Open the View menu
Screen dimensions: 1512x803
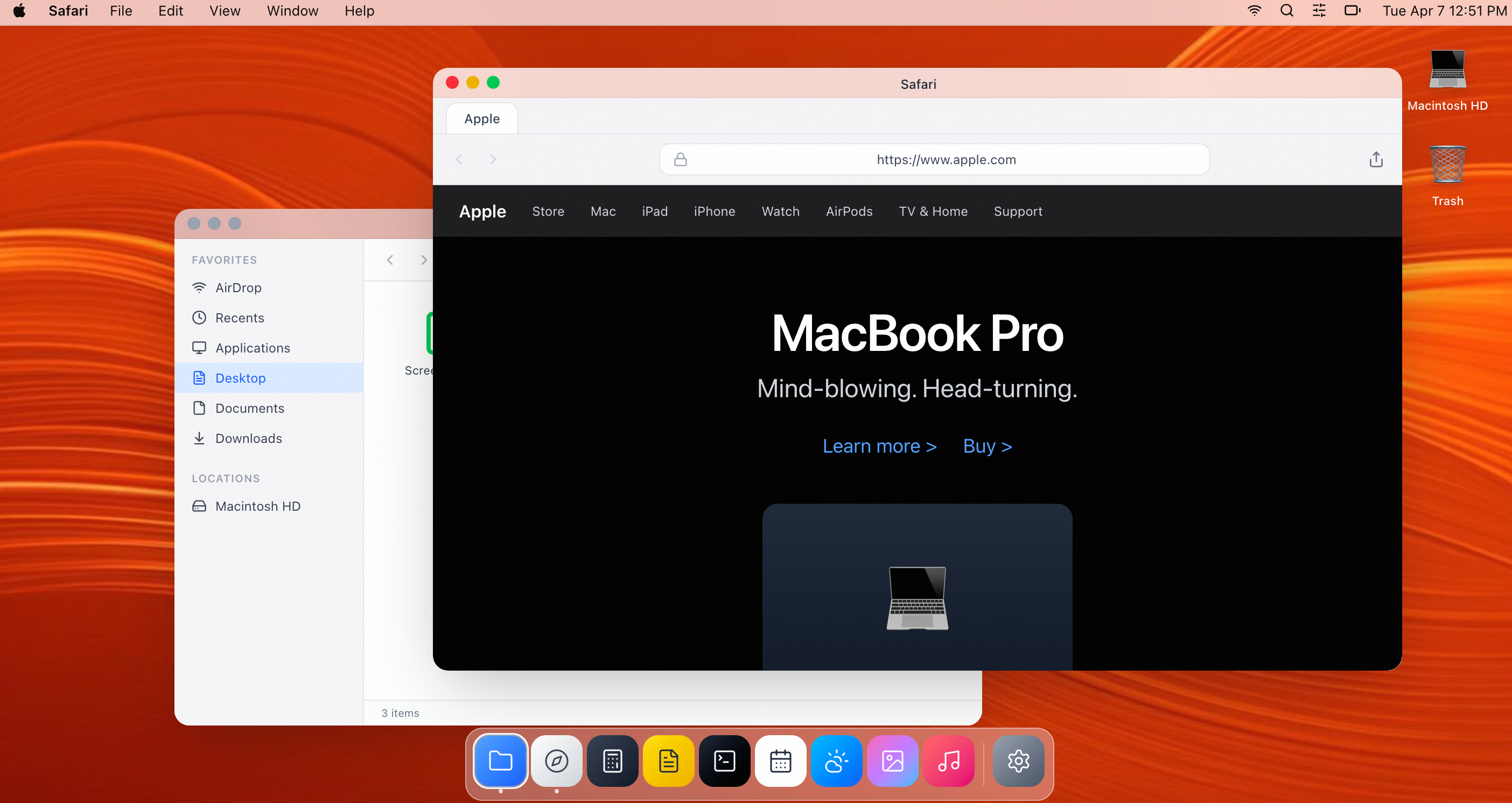225,11
